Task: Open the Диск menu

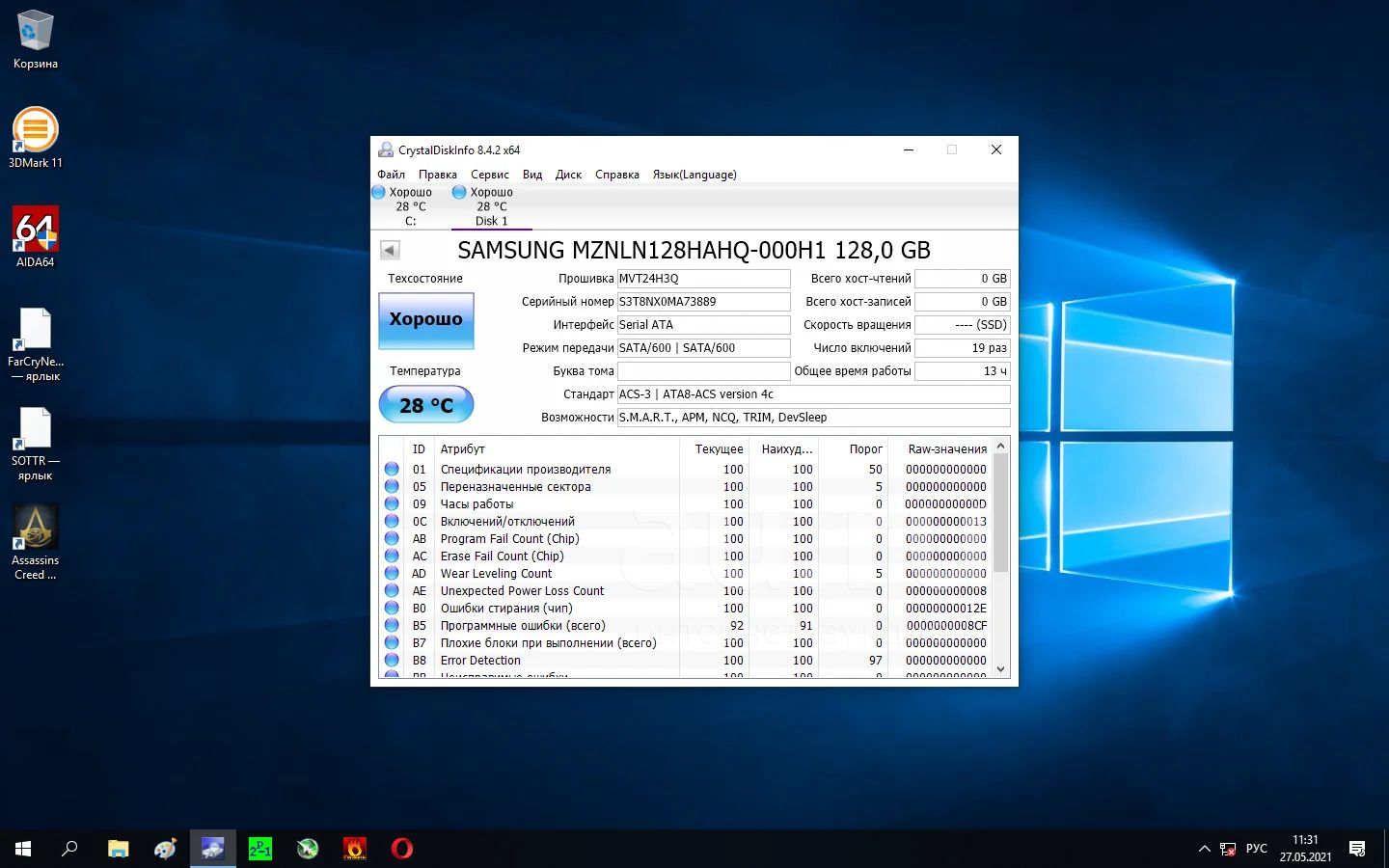Action: click(x=568, y=175)
